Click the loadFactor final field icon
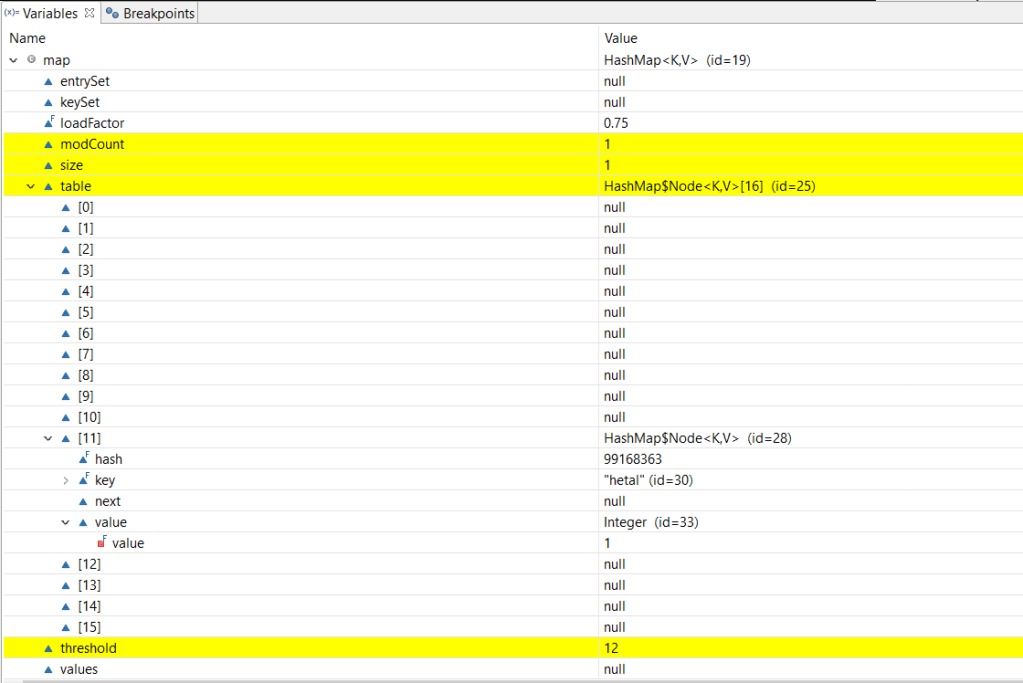Image resolution: width=1023 pixels, height=683 pixels. [x=48, y=123]
